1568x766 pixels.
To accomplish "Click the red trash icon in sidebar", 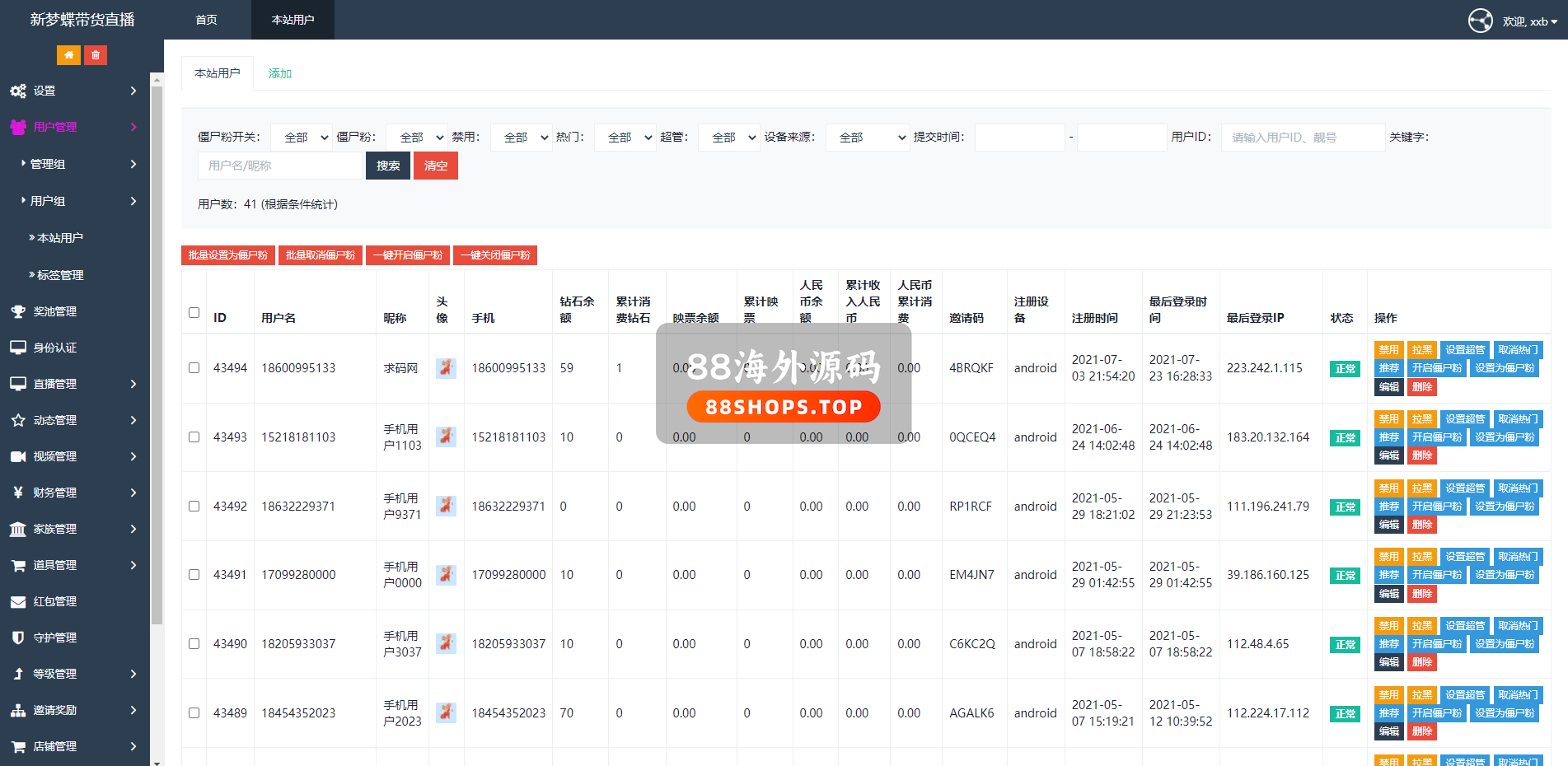I will (96, 55).
